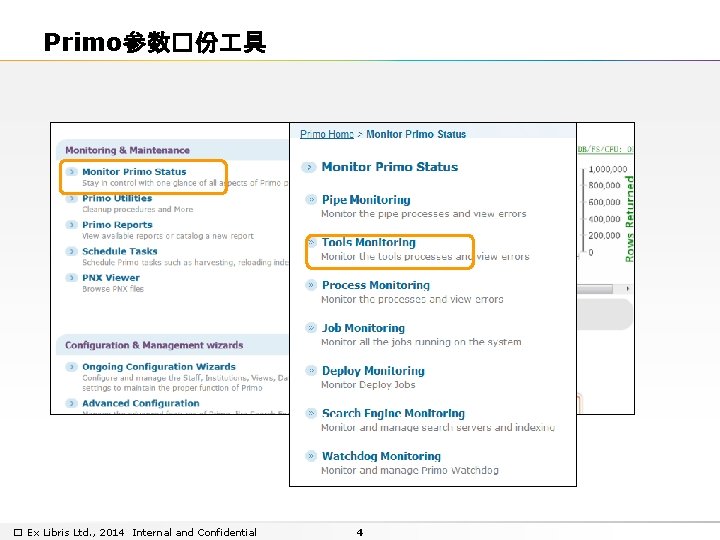Screen dimensions: 720x540
Task: Open Ongoing Configuration Wizards link
Action: (x=159, y=366)
